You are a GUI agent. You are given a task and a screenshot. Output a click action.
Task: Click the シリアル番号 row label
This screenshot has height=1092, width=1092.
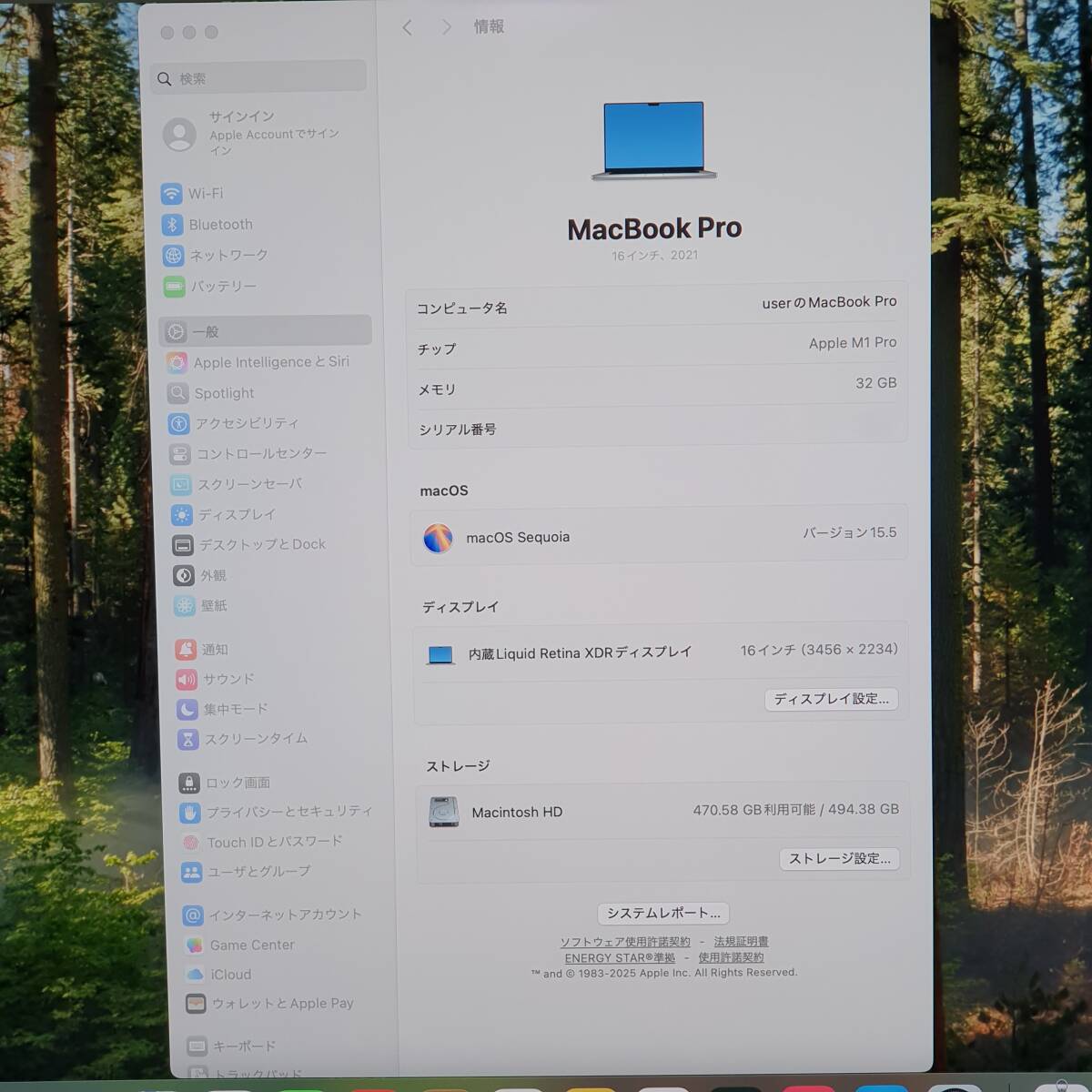[x=458, y=430]
